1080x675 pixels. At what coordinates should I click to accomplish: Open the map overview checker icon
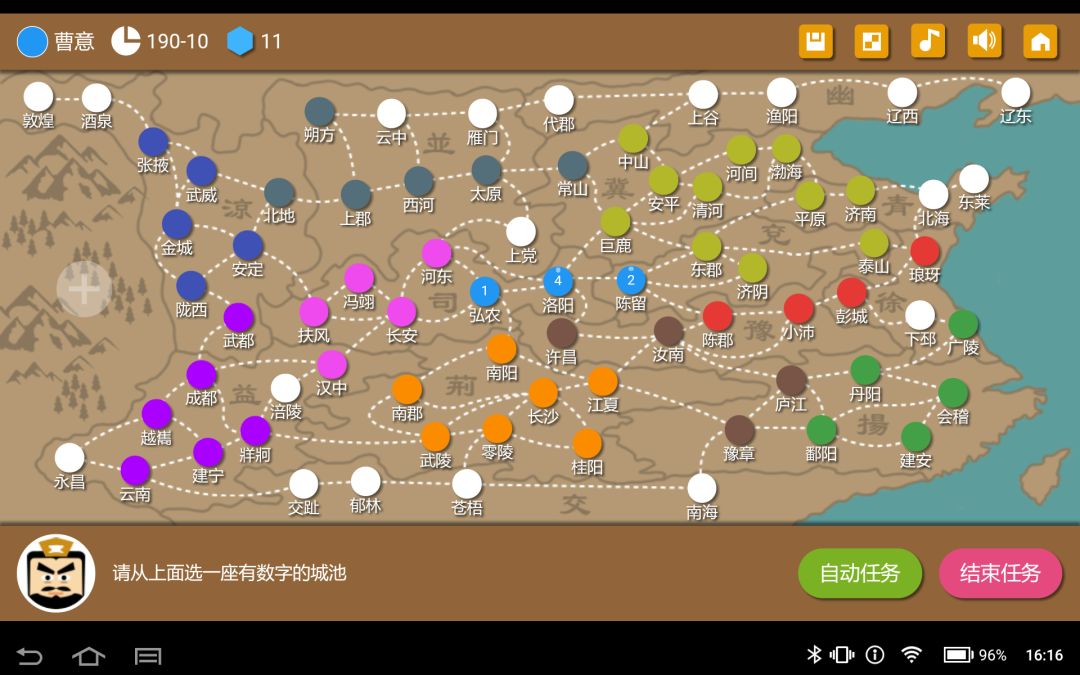pyautogui.click(x=871, y=41)
